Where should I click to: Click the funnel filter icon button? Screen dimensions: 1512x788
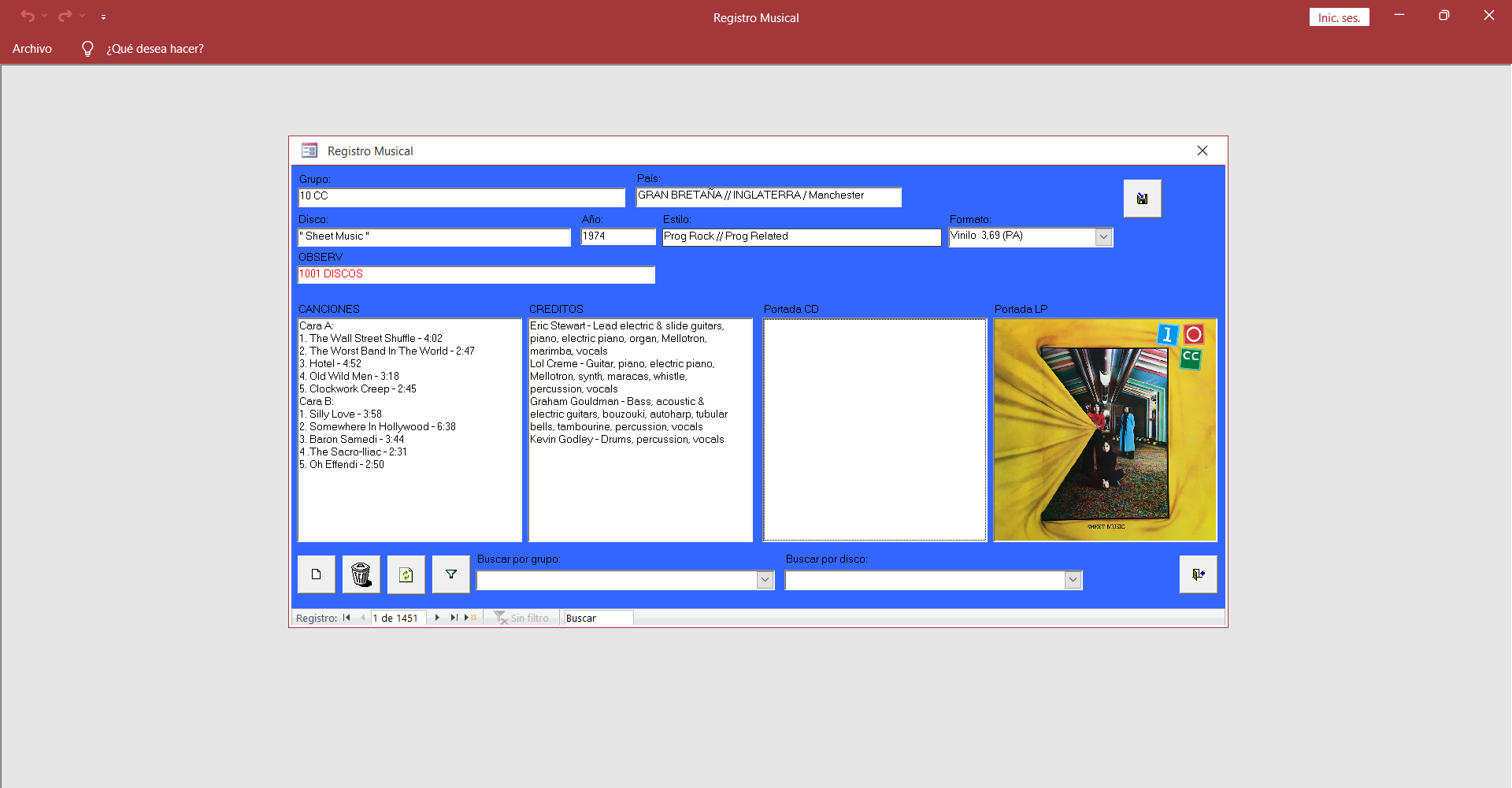451,574
